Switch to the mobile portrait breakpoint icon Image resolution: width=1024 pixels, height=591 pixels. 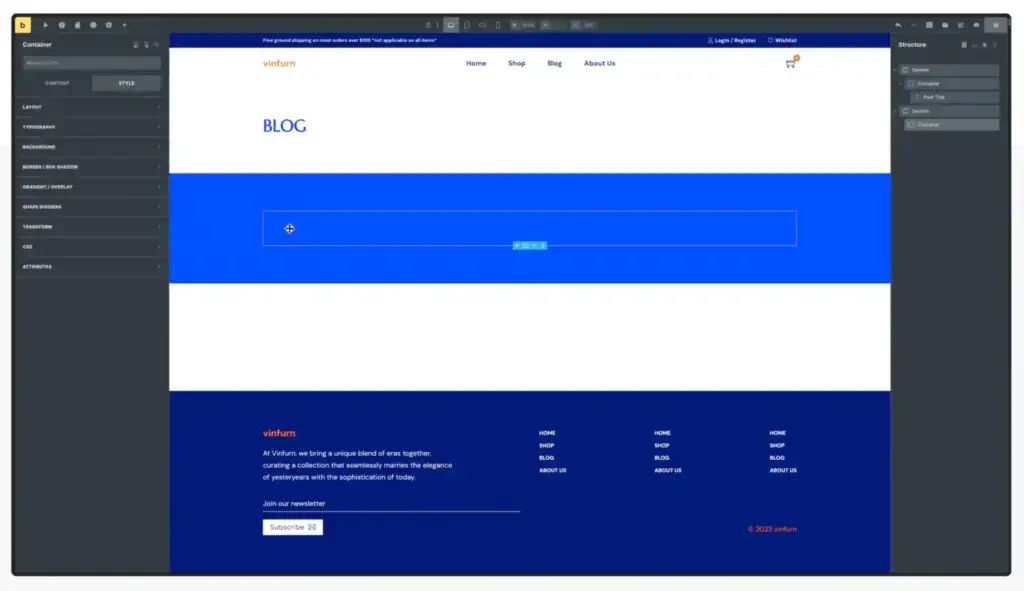[x=498, y=24]
